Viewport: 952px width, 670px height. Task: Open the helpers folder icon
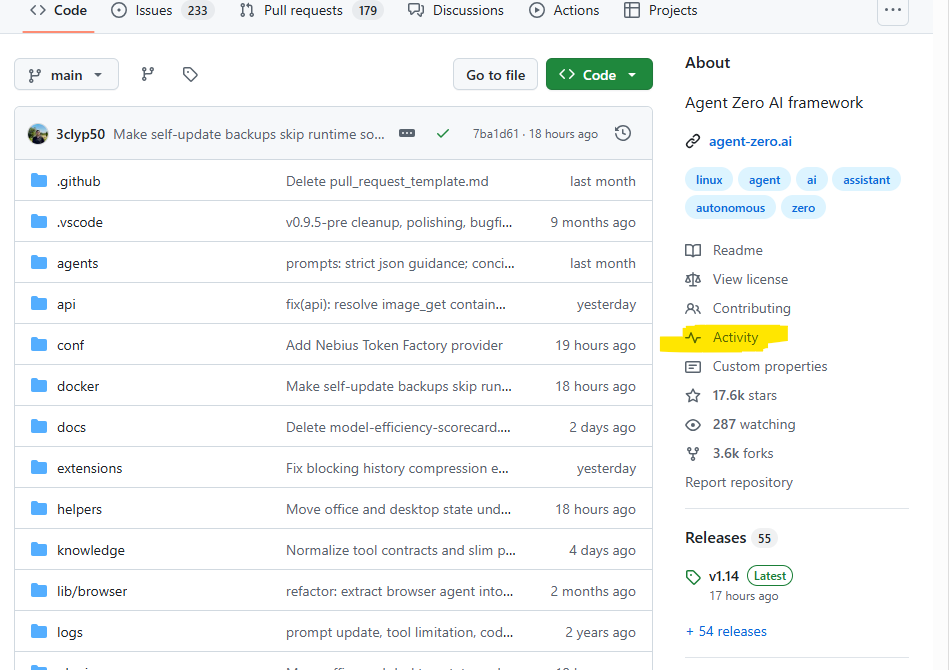coord(39,508)
